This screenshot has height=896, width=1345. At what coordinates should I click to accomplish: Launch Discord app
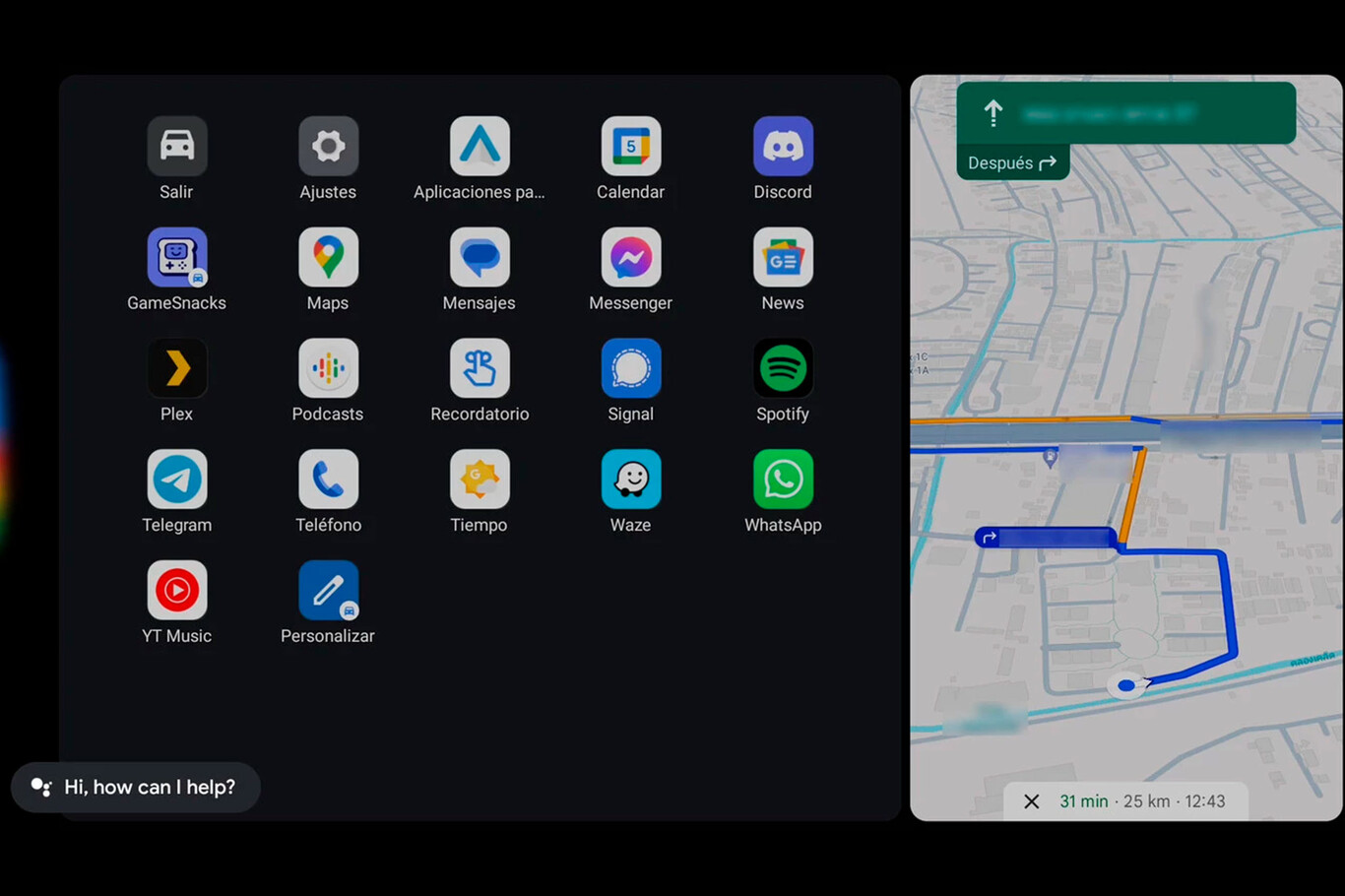783,147
